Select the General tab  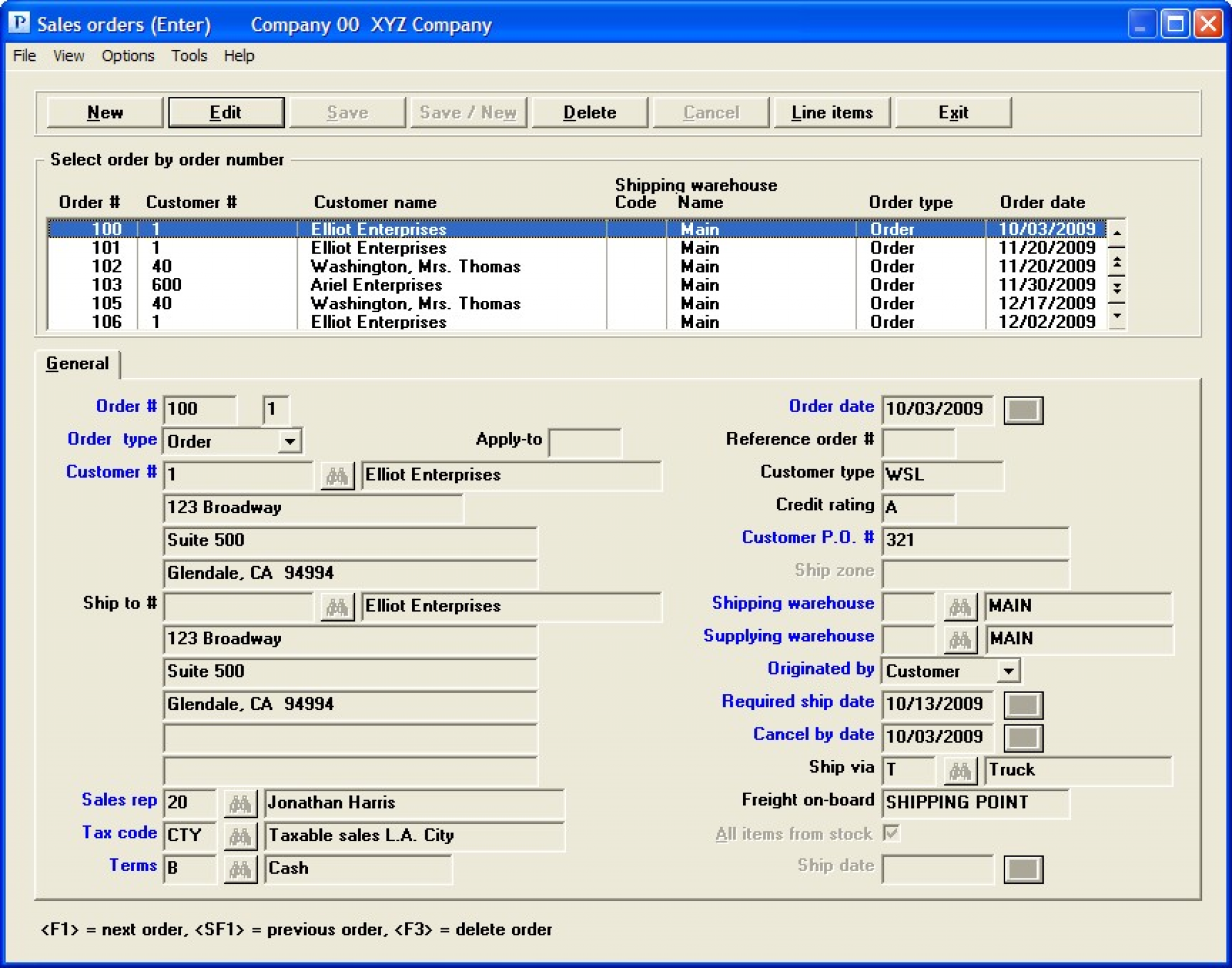coord(77,363)
